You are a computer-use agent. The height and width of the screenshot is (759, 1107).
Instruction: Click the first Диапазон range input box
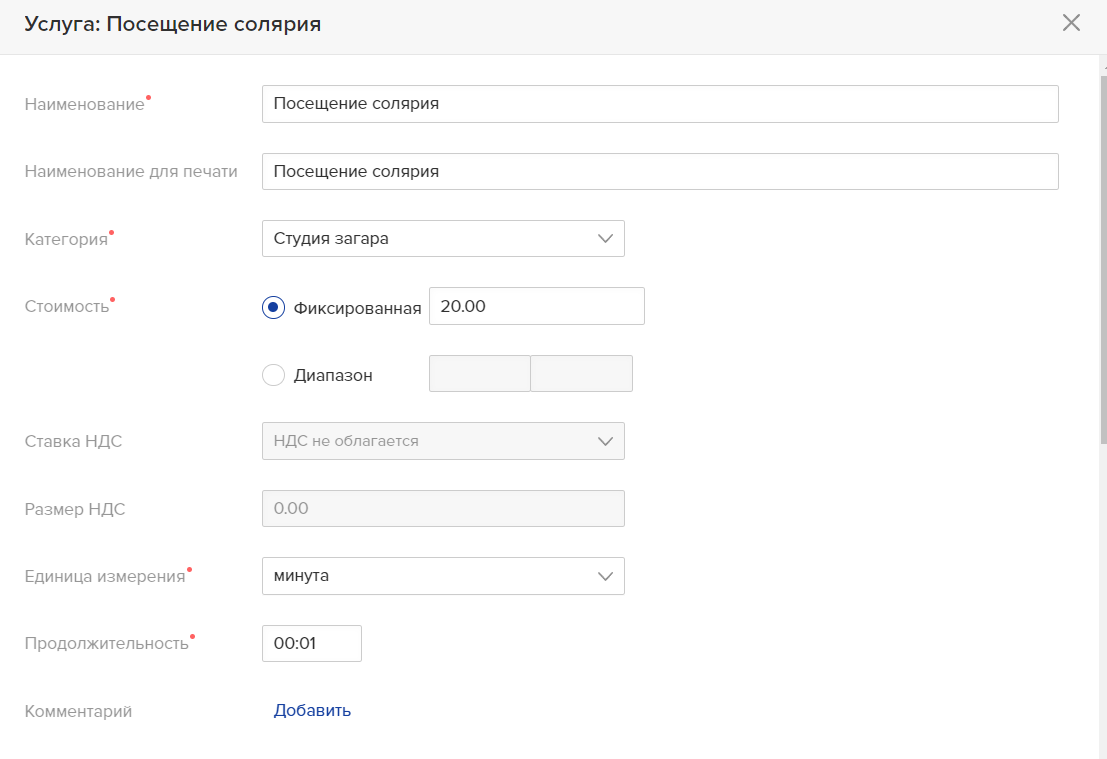pyautogui.click(x=479, y=374)
